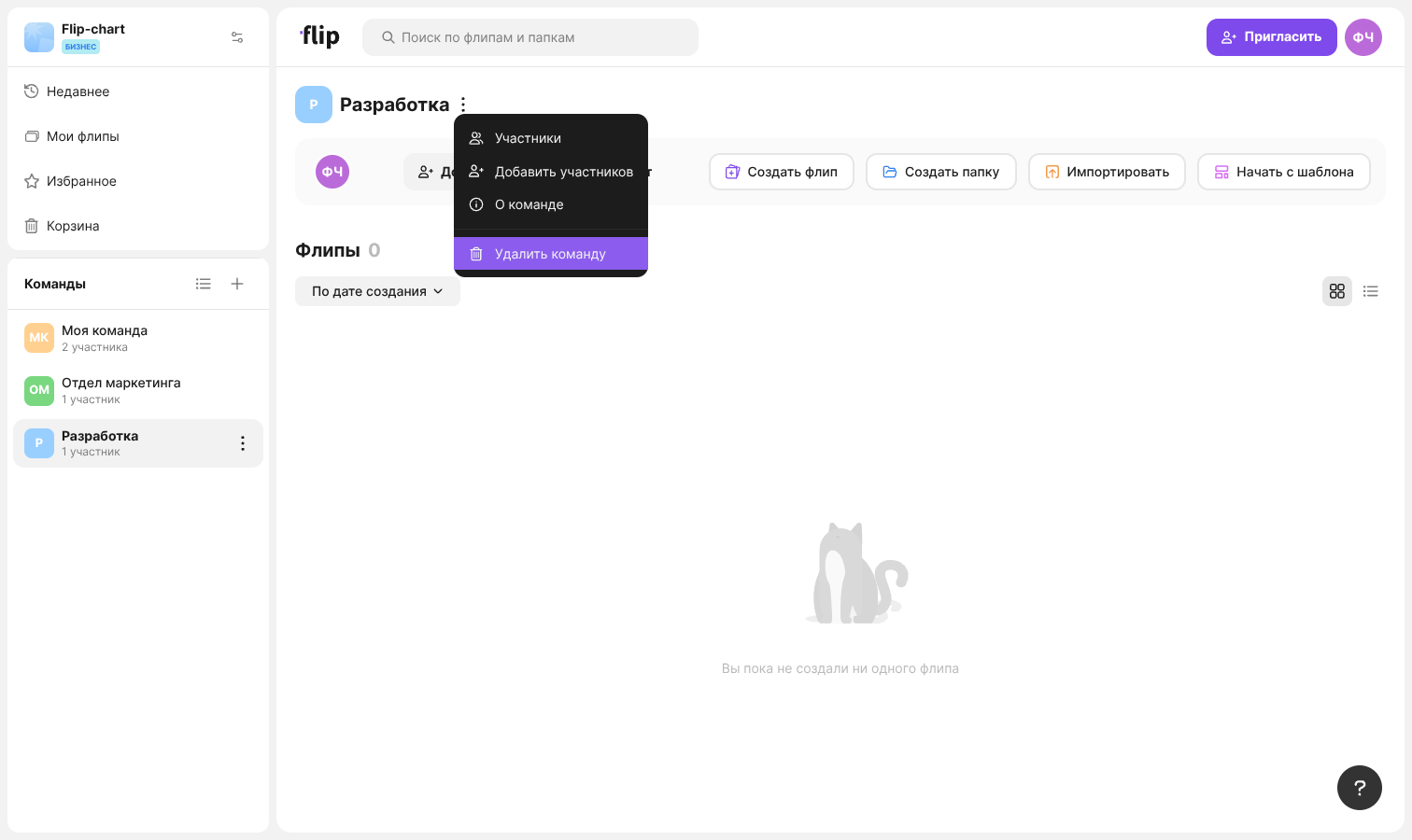The image size is (1412, 840).
Task: Click the Разработка team avatar in header
Action: [x=314, y=105]
